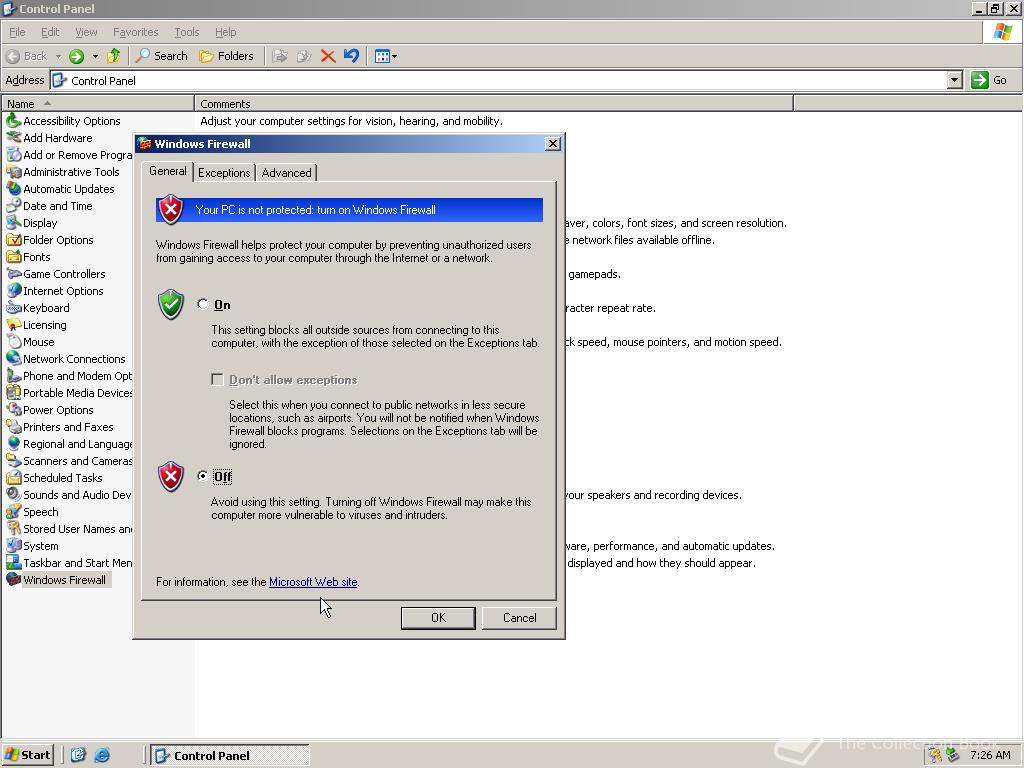The width and height of the screenshot is (1024, 768).
Task: Select the Off firewall radio button
Action: coord(202,476)
